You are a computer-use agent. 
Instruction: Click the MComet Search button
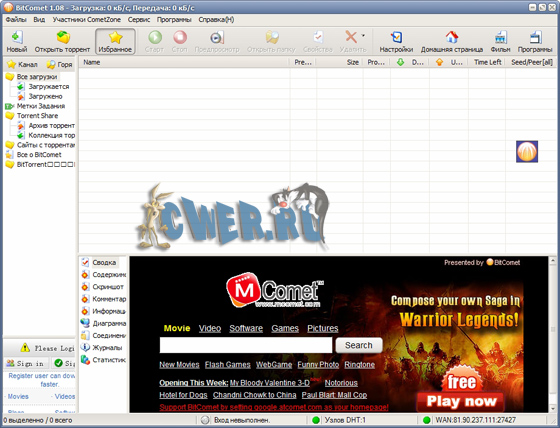coord(359,345)
